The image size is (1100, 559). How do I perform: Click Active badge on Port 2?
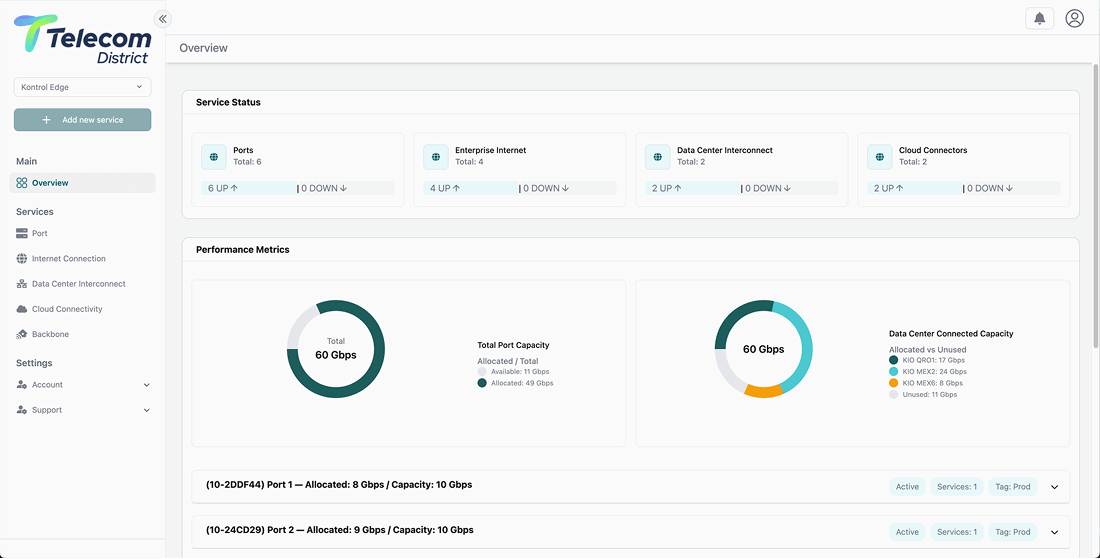[x=907, y=532]
